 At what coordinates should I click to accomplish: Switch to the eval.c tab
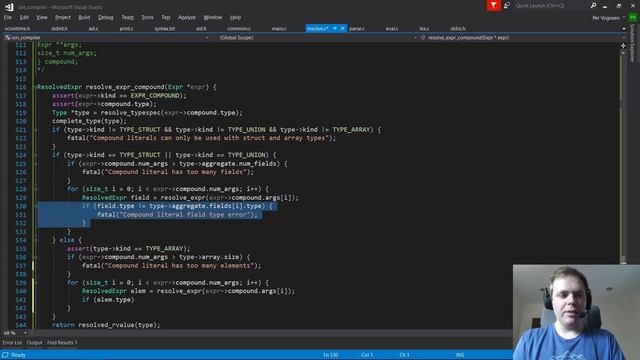click(392, 29)
